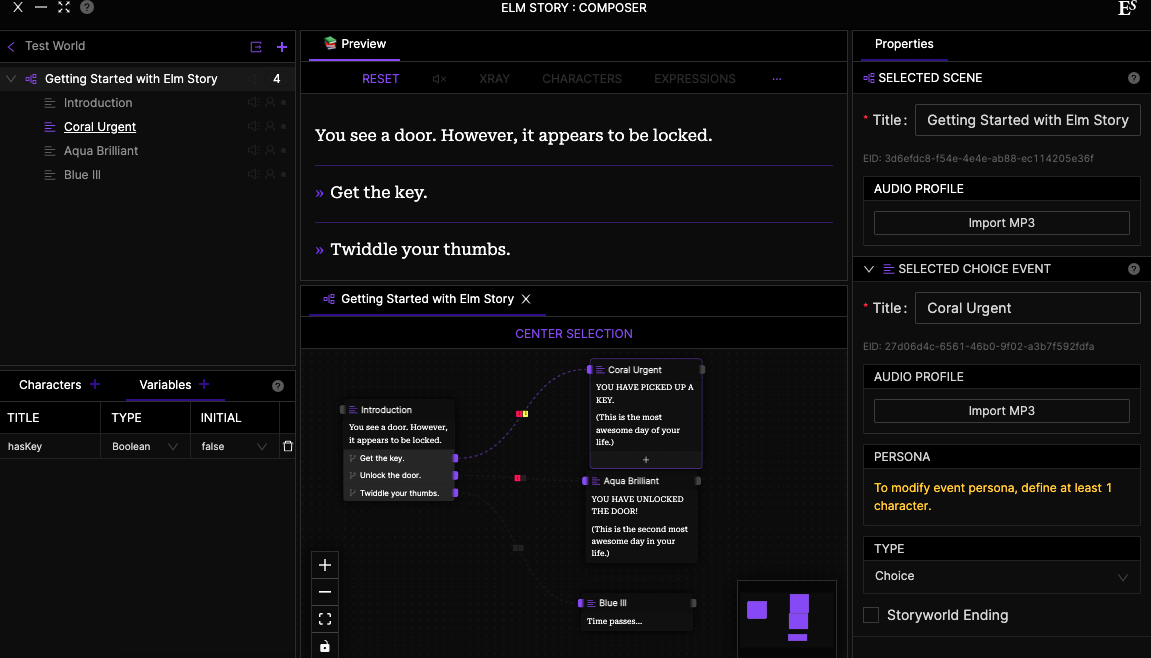Click the export world icon beside Test World

click(x=256, y=47)
